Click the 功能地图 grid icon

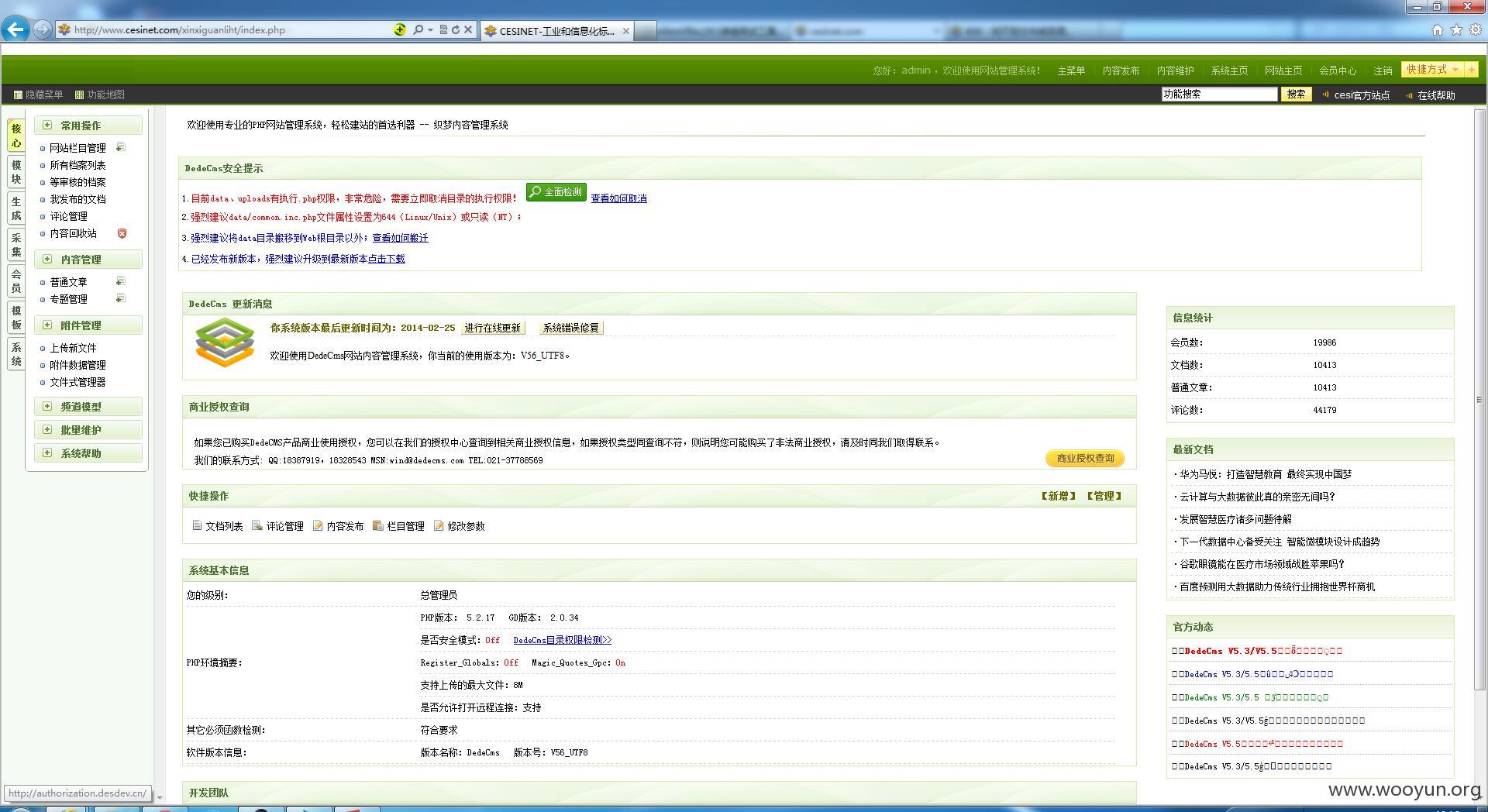point(79,95)
